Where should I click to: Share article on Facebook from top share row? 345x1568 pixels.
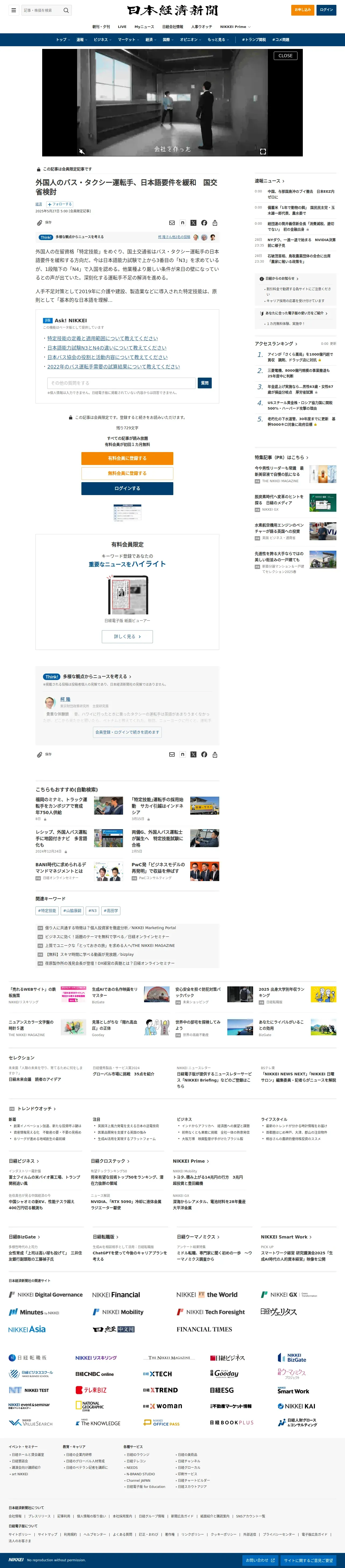tap(204, 223)
